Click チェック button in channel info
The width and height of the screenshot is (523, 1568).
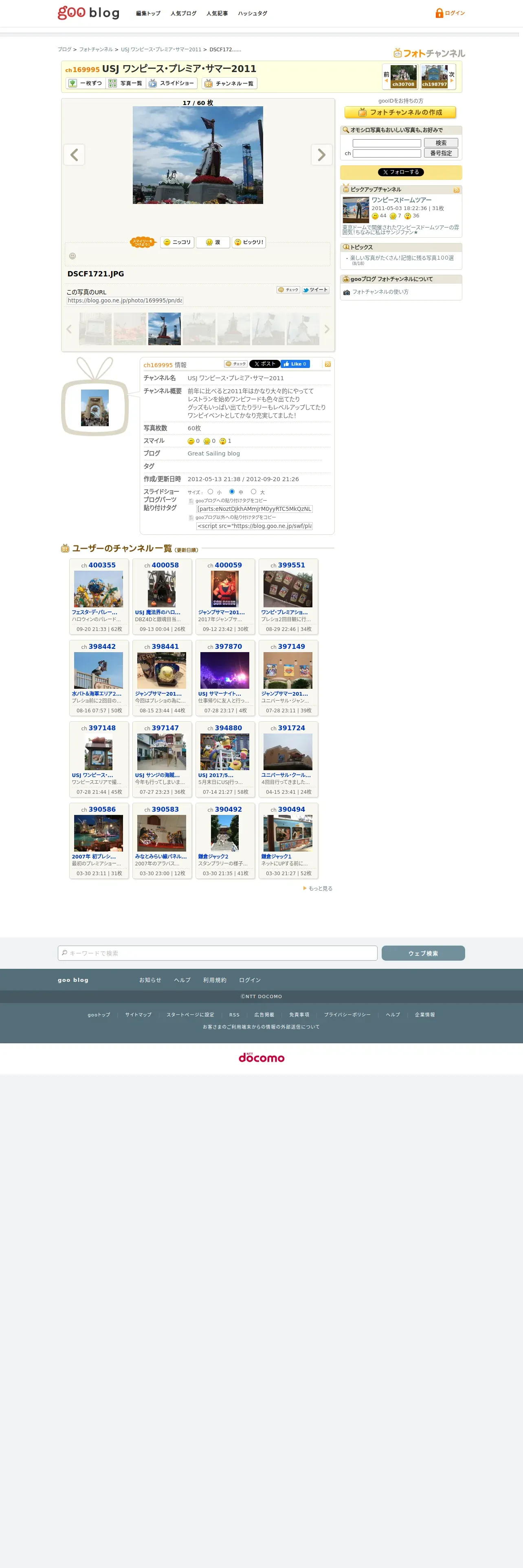[235, 364]
